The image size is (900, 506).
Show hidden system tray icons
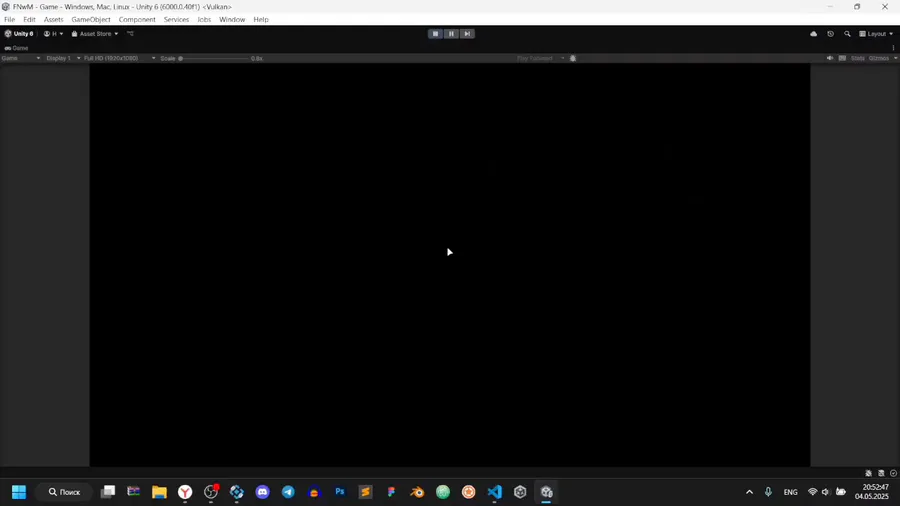[749, 492]
